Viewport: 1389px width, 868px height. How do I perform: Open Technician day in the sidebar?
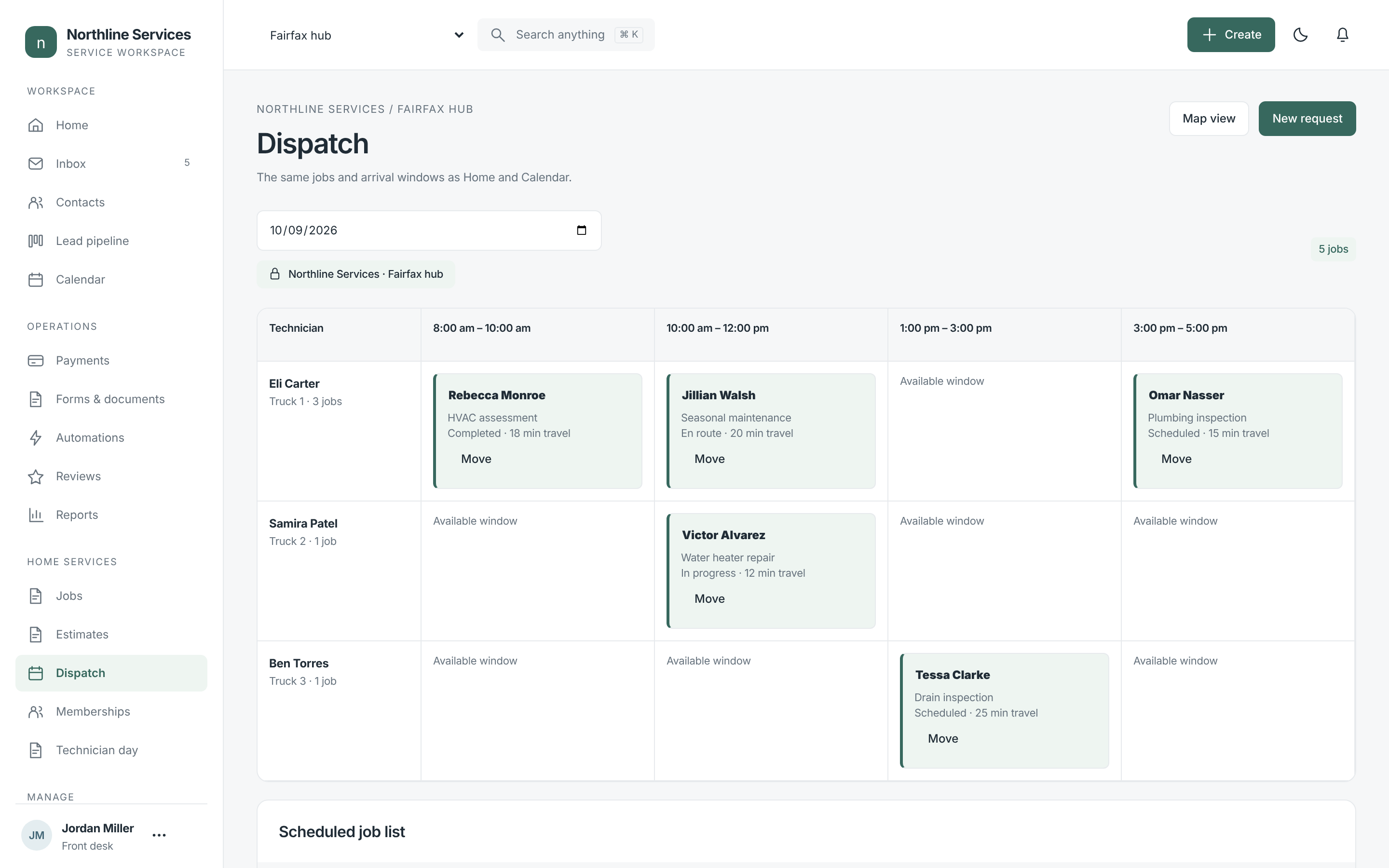[x=111, y=750]
